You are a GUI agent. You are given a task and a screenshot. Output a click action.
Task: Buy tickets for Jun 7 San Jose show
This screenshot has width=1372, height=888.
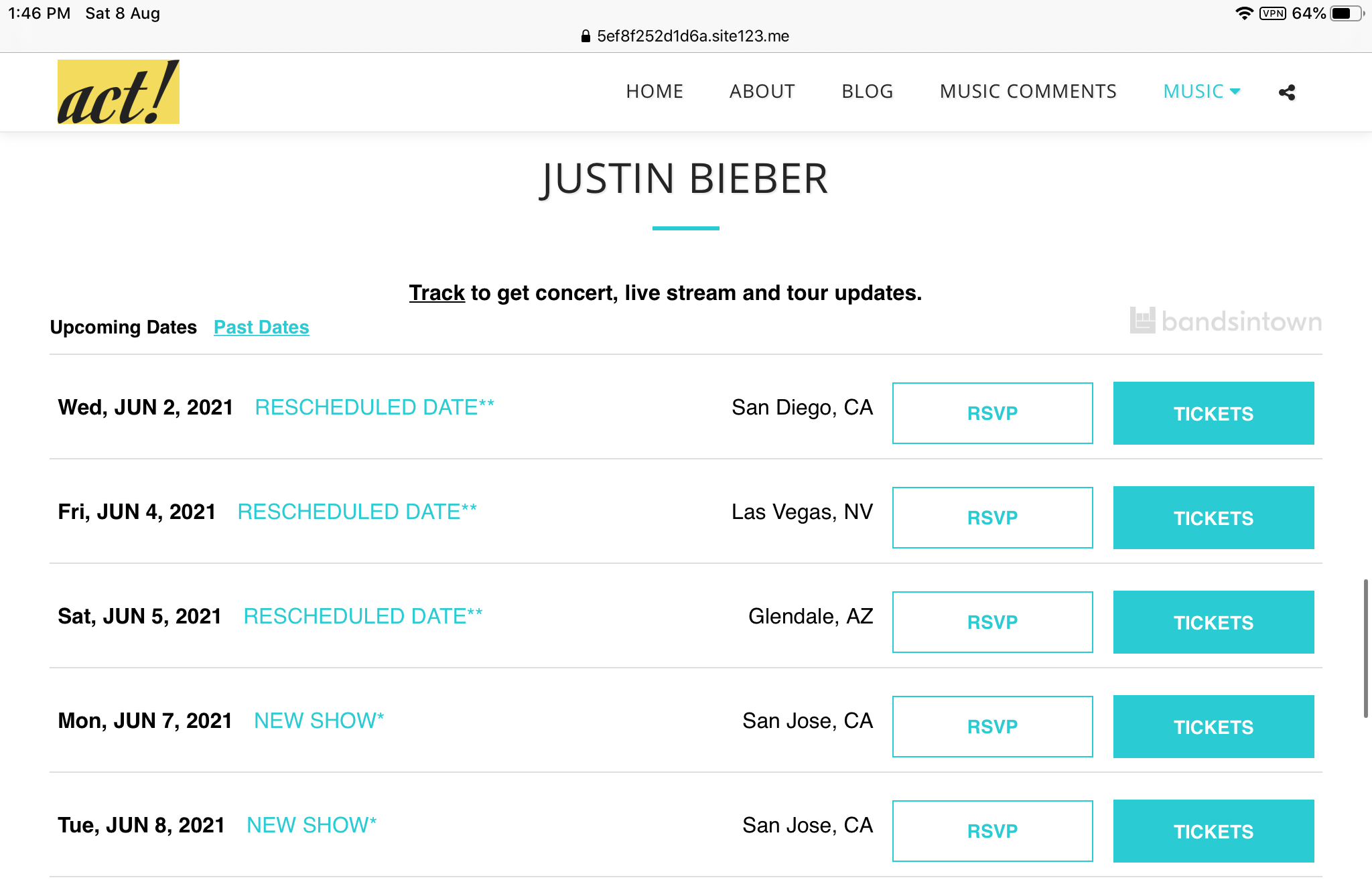1213,727
